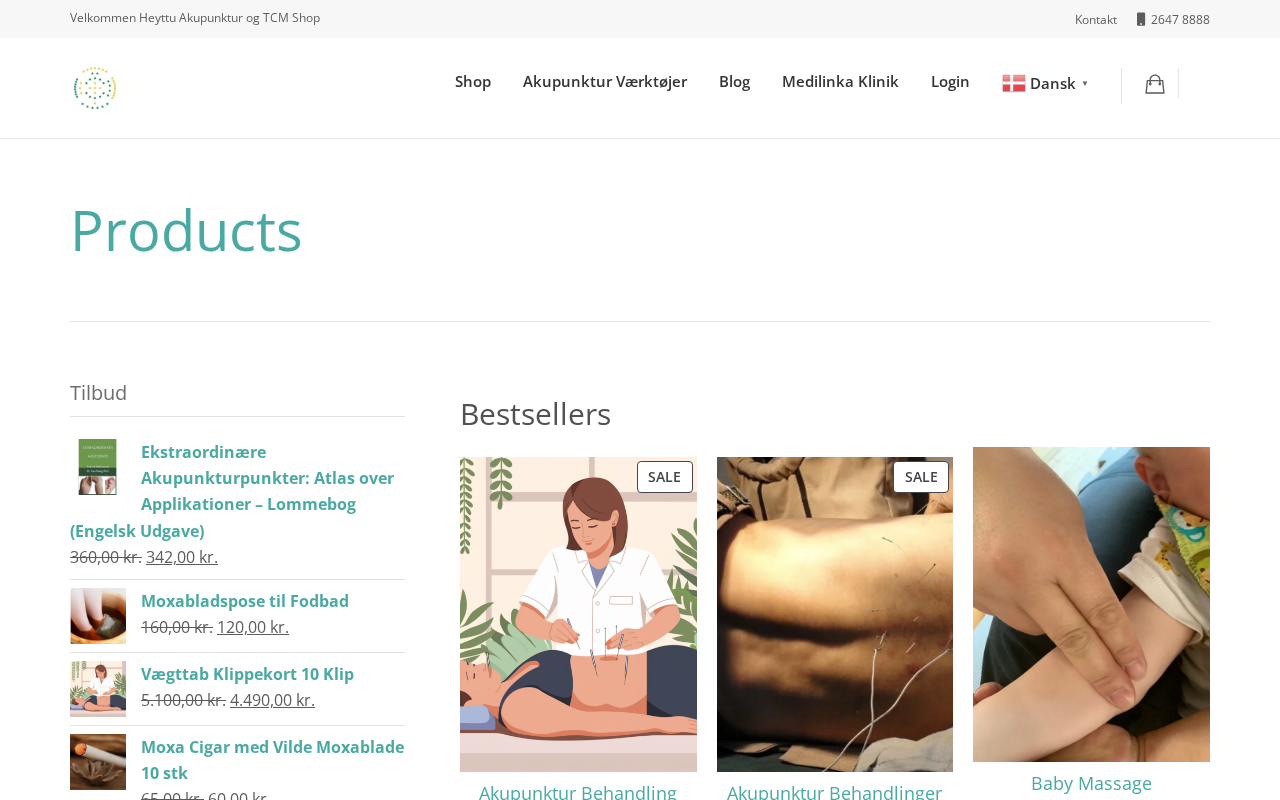Click the Vægttab Klippekort thumbnail image

point(98,689)
